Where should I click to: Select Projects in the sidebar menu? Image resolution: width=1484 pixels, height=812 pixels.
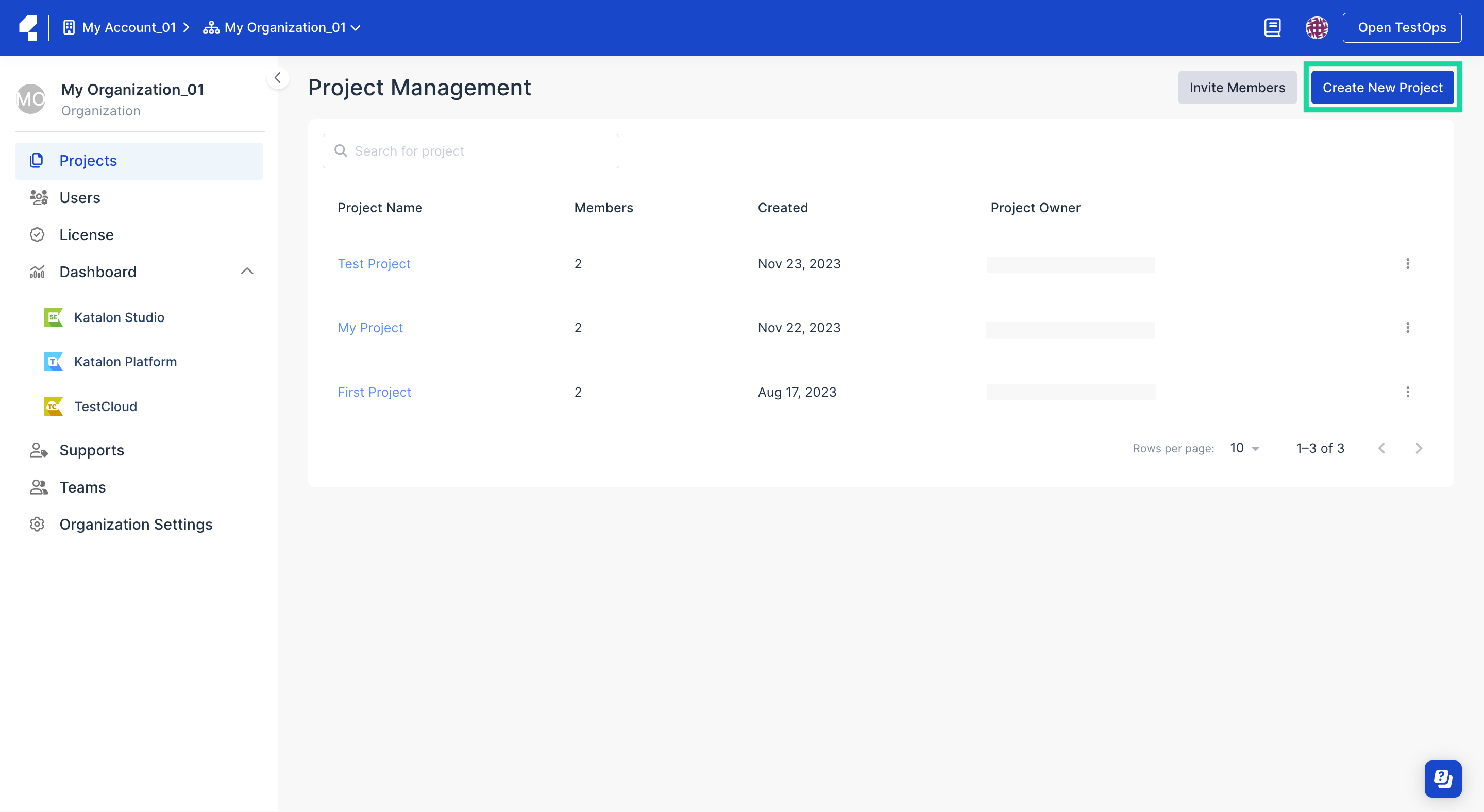coord(88,161)
